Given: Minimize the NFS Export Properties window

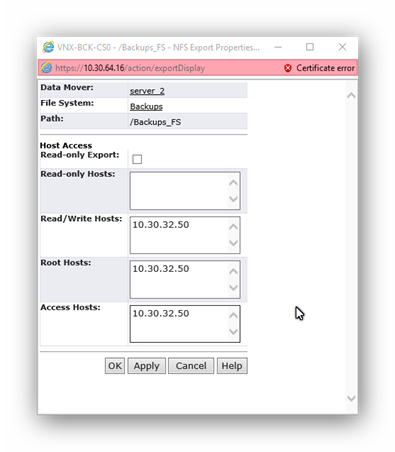Looking at the screenshot, I should click(x=278, y=47).
